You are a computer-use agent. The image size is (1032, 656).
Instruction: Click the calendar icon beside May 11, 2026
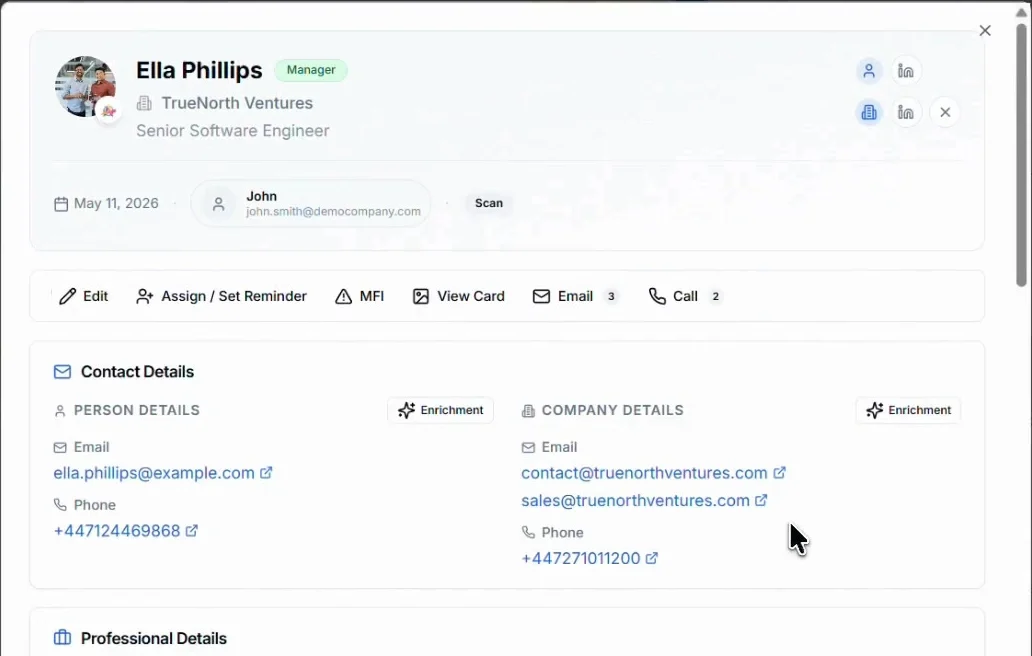click(x=61, y=204)
